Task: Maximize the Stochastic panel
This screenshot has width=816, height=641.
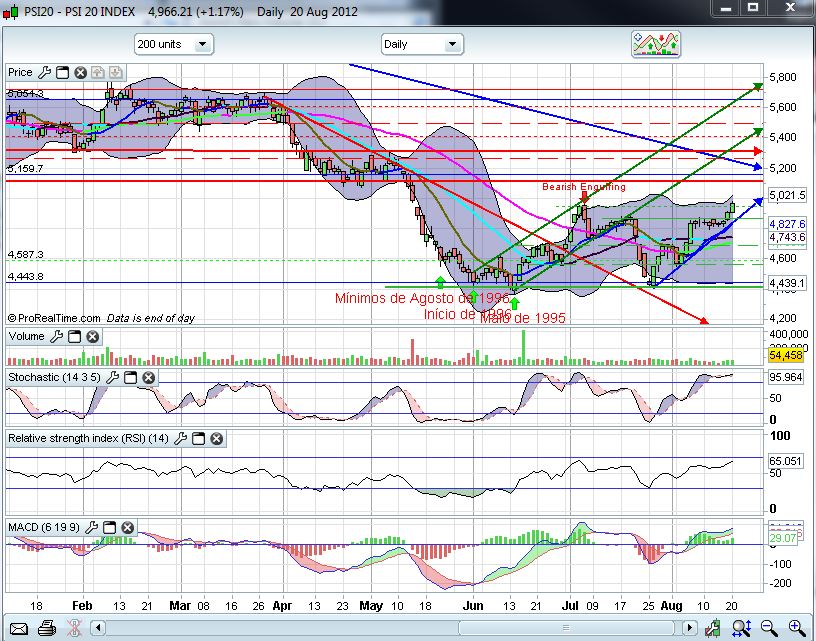Action: [131, 378]
